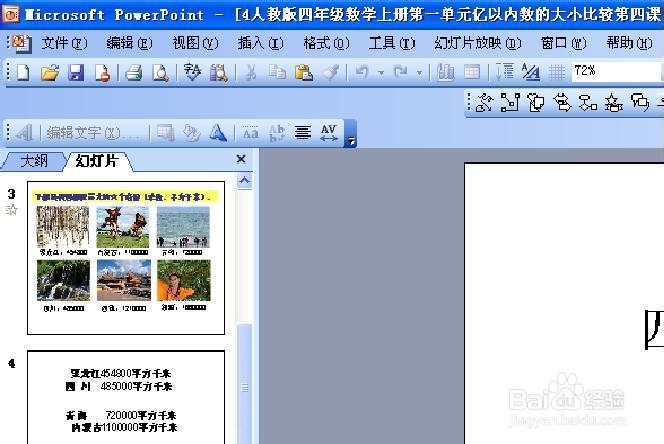Switch to the 幻灯片 slides tab

(97, 161)
